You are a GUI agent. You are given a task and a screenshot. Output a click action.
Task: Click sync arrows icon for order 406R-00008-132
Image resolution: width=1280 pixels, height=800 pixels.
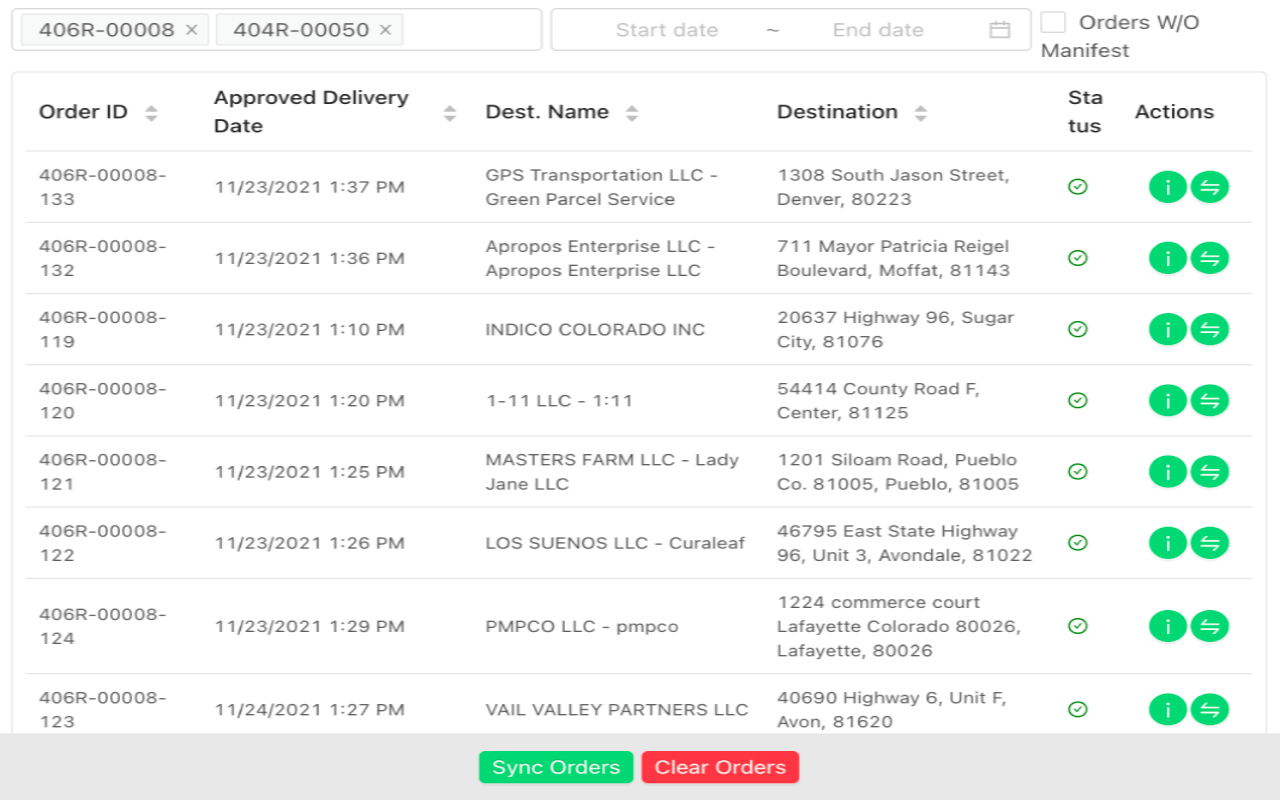1209,258
